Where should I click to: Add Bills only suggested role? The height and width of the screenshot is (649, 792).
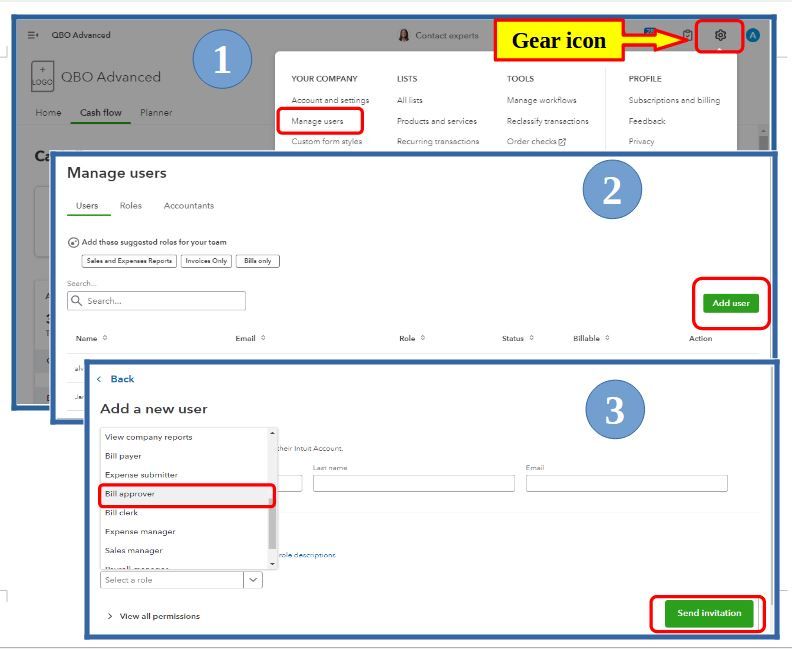pyautogui.click(x=258, y=261)
